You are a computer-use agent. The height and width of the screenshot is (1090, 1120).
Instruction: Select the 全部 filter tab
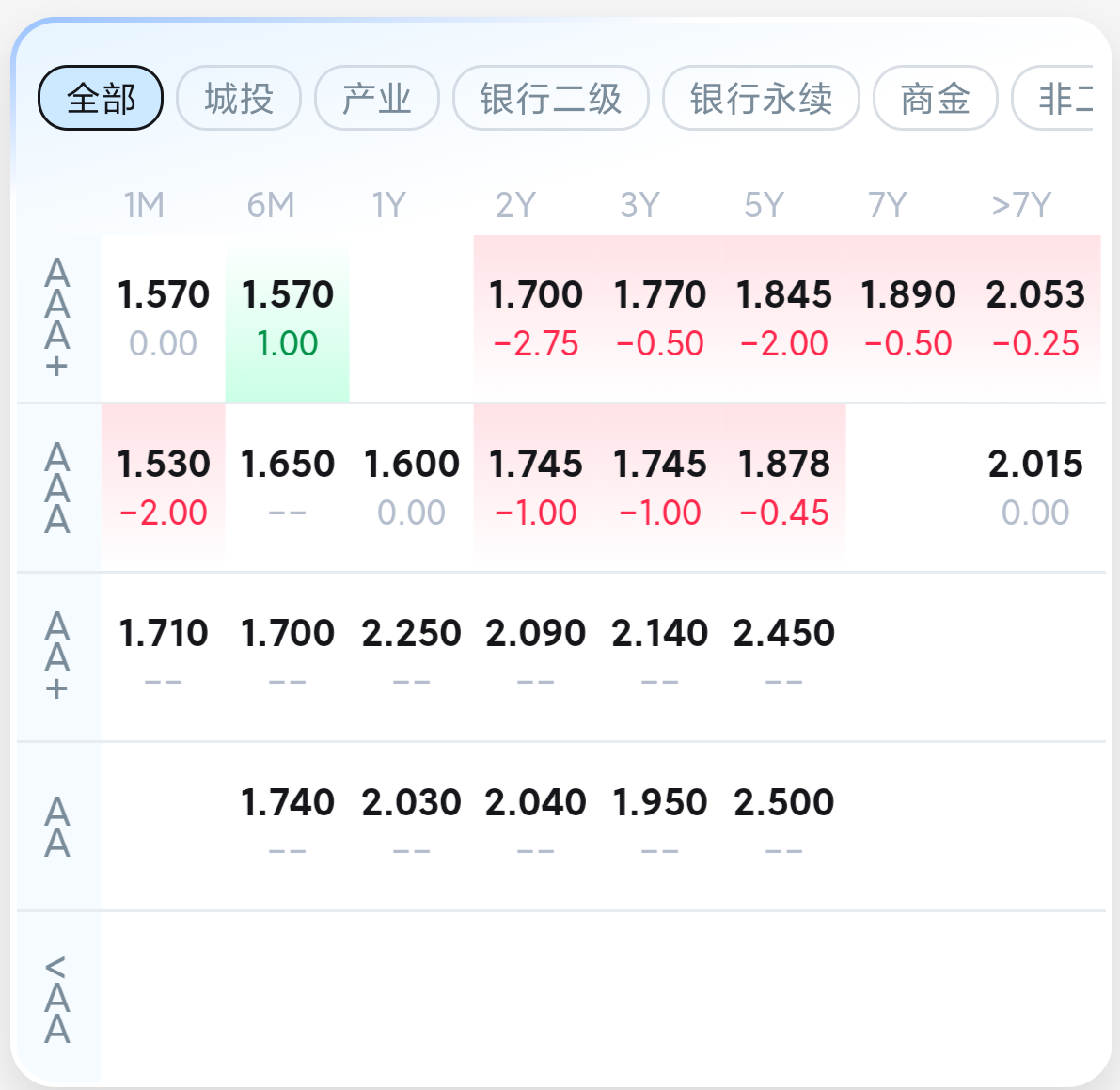(101, 98)
